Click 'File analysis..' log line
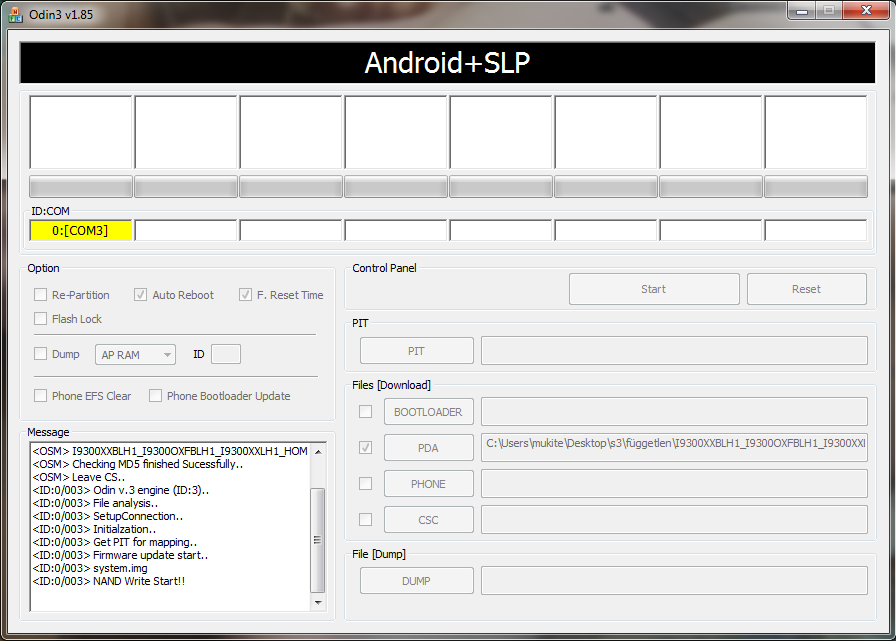 pyautogui.click(x=95, y=503)
